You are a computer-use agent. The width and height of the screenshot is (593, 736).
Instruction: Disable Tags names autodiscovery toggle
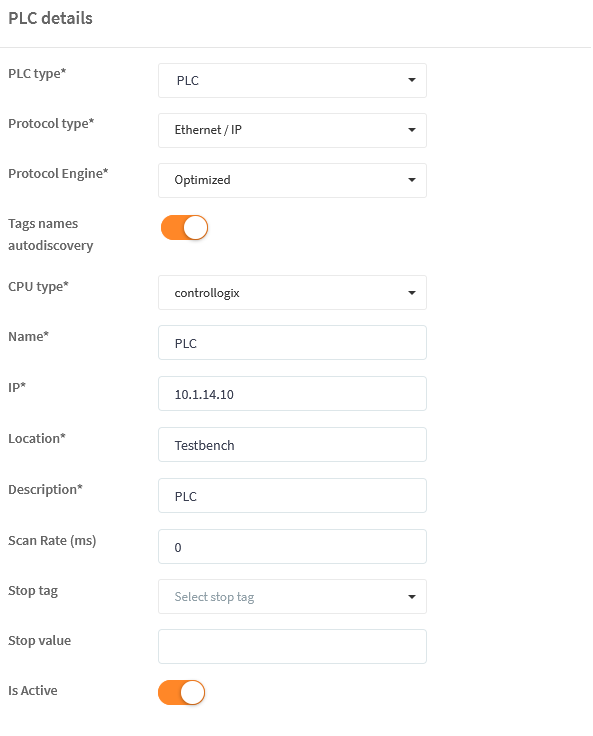[x=185, y=228]
